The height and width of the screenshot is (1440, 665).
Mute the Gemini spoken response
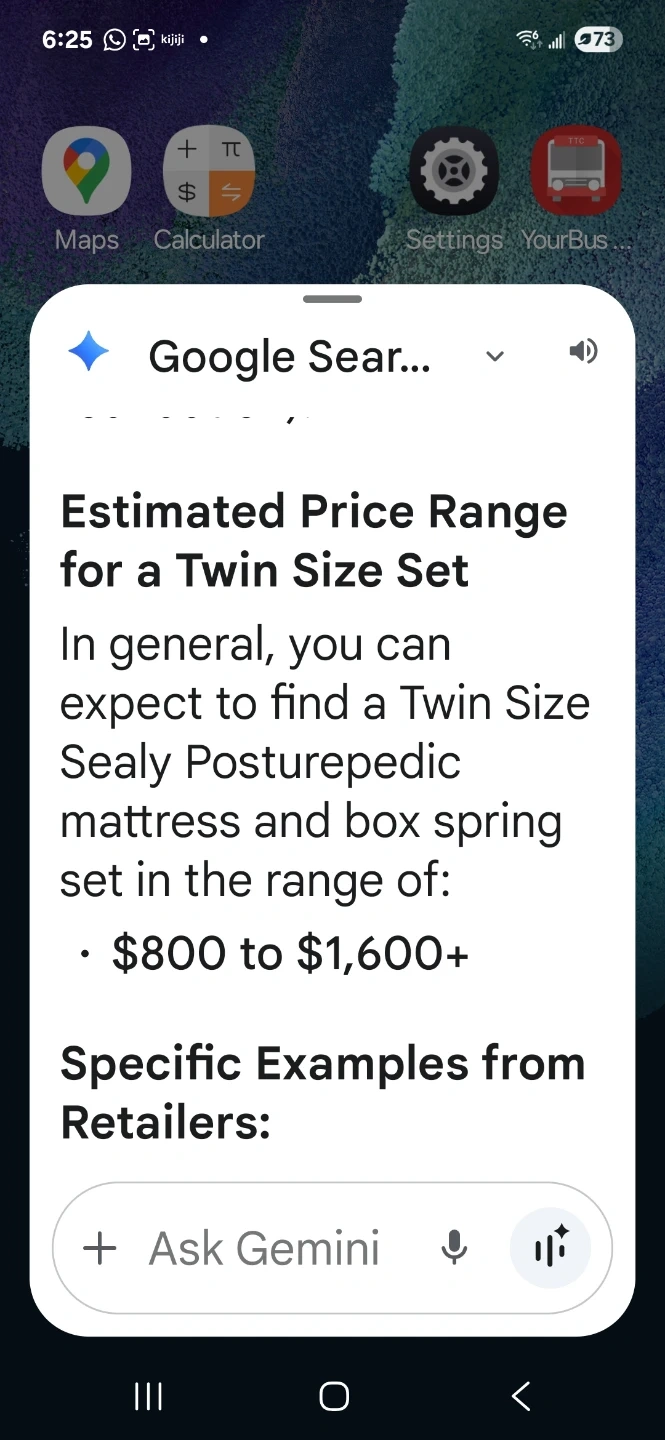(583, 351)
